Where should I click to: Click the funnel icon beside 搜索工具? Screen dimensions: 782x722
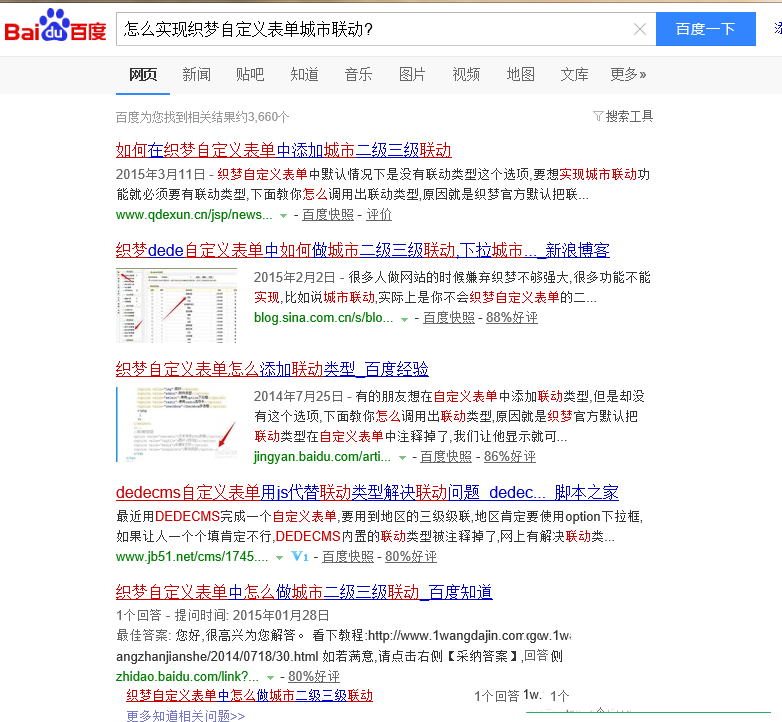click(x=598, y=116)
